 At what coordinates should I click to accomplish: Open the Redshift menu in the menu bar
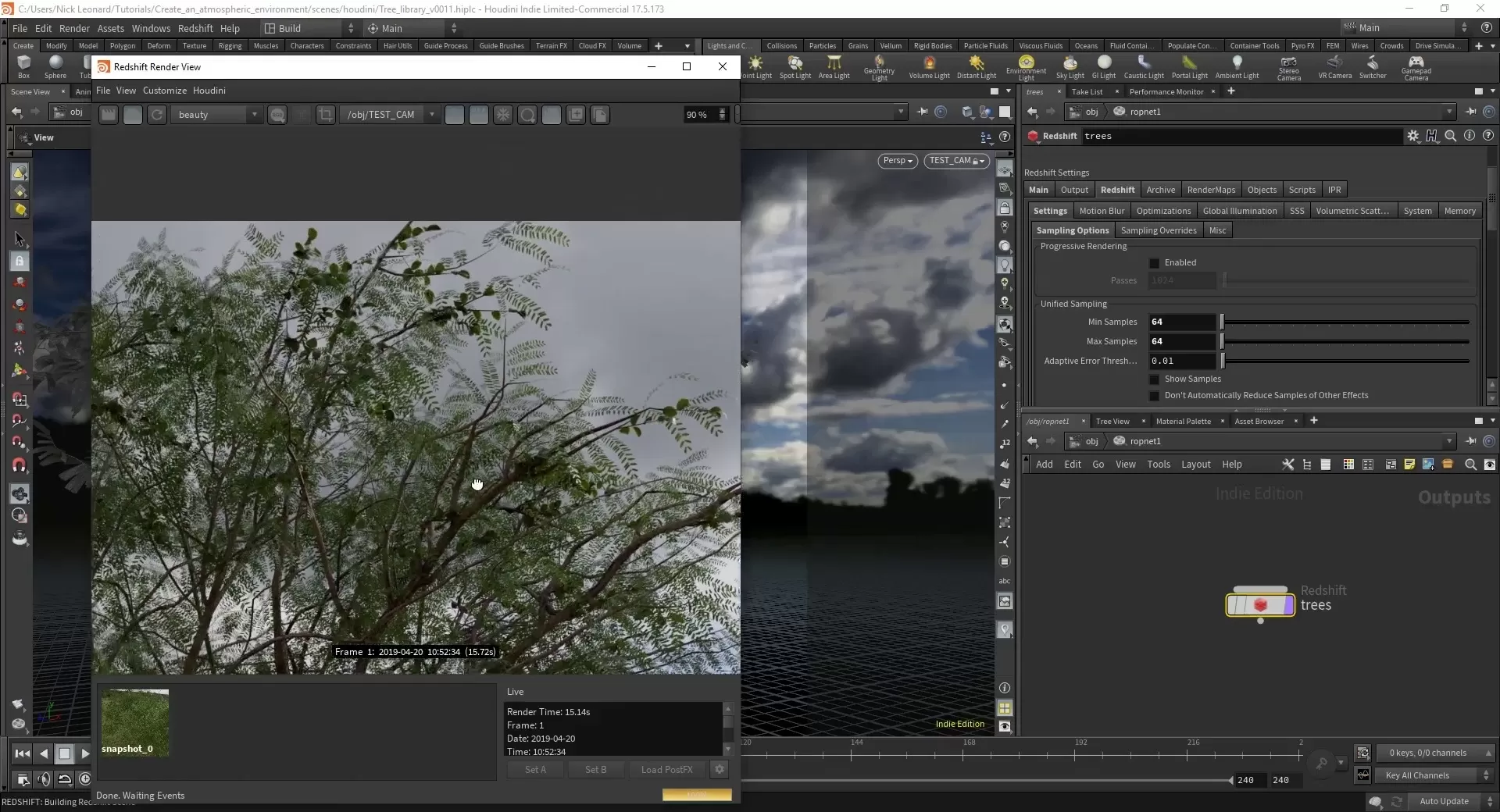195,28
